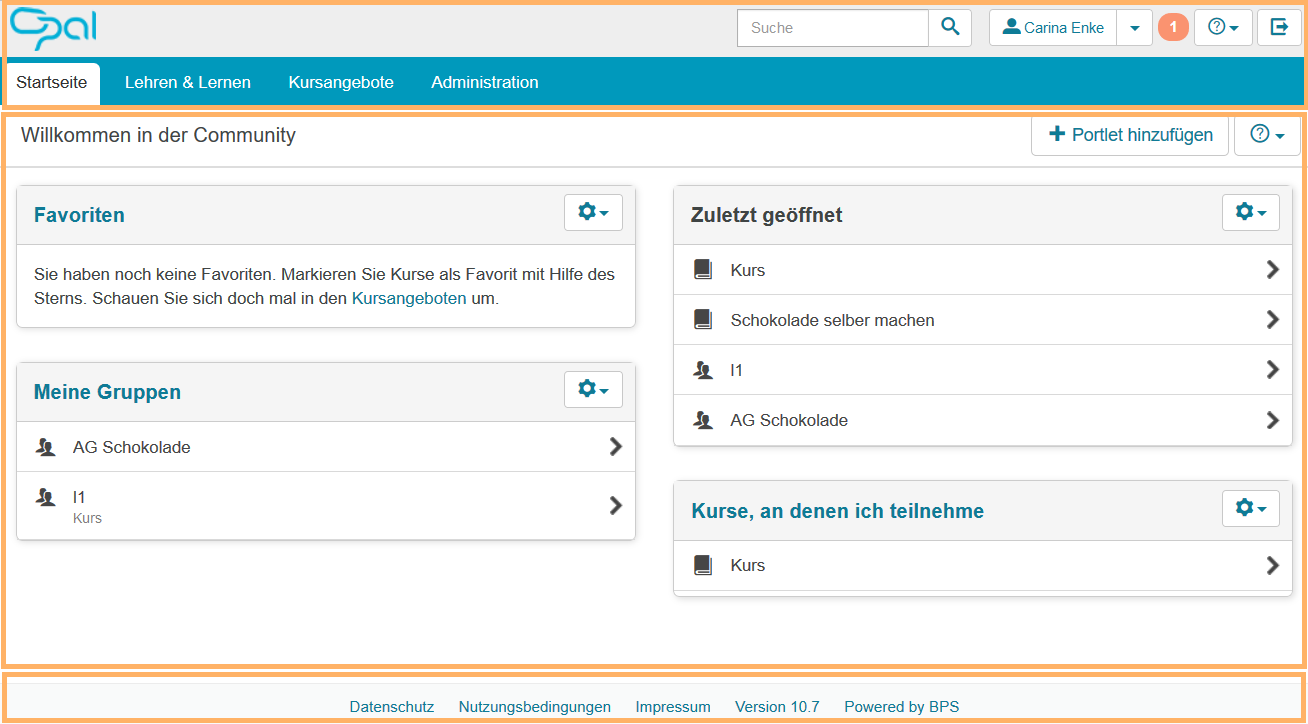Open gear settings for Zuletzt geöffnet portlet
Viewport: 1308px width, 724px height.
1250,213
